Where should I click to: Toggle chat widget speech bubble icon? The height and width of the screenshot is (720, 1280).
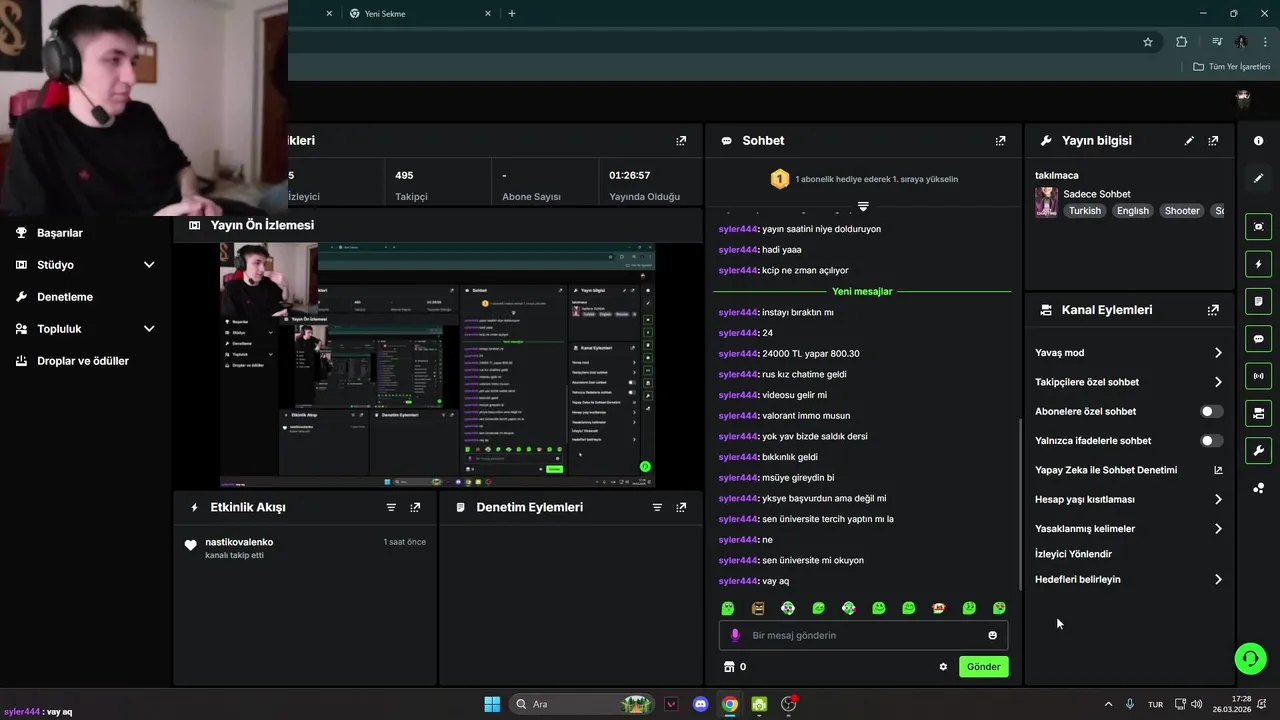pos(1258,339)
